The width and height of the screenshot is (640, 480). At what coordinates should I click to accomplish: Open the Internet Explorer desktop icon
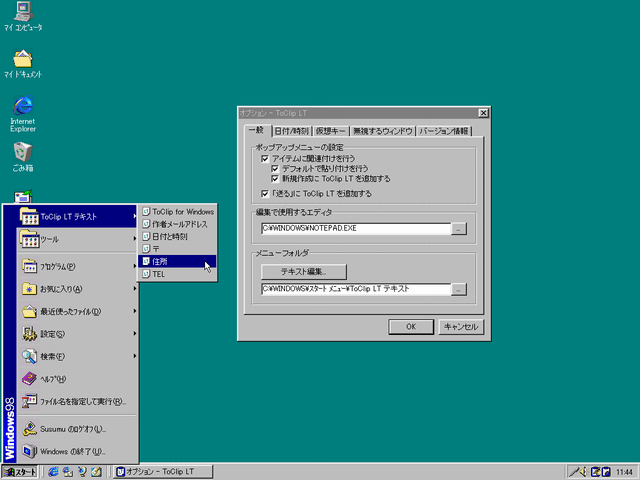pyautogui.click(x=22, y=106)
